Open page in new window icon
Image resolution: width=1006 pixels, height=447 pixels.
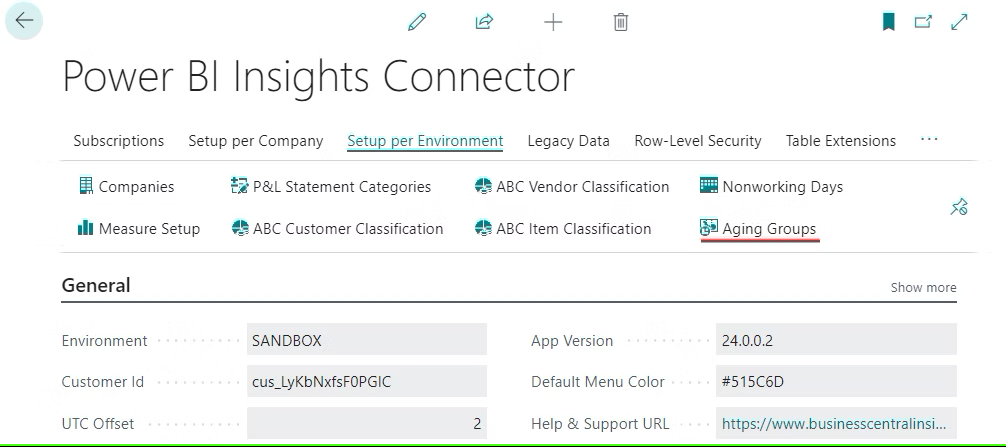923,22
